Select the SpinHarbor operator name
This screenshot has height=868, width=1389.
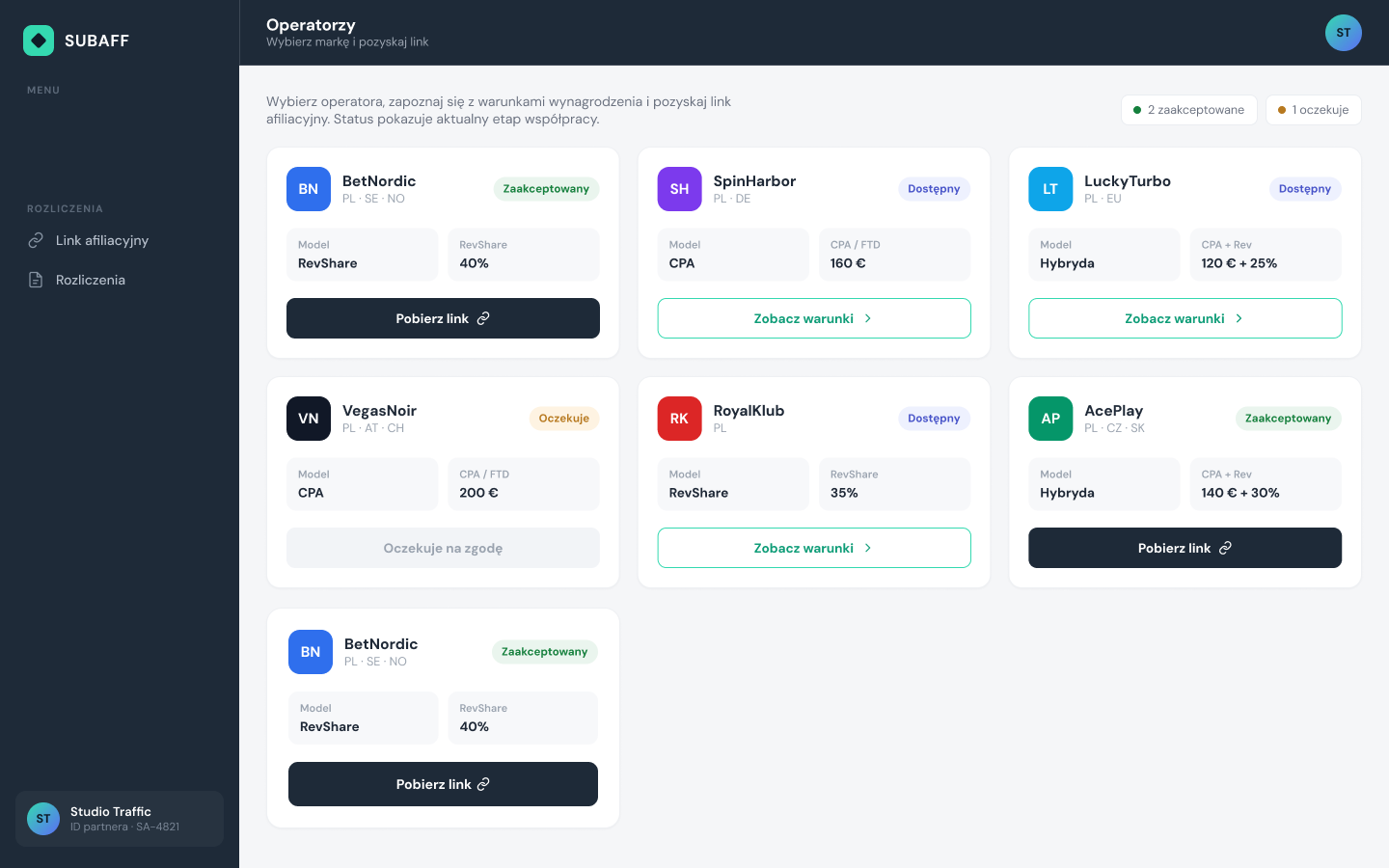point(754,181)
